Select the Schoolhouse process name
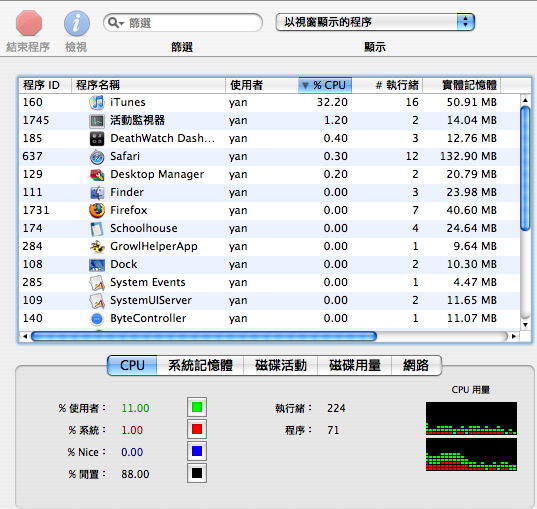Image resolution: width=537 pixels, height=509 pixels. (143, 228)
